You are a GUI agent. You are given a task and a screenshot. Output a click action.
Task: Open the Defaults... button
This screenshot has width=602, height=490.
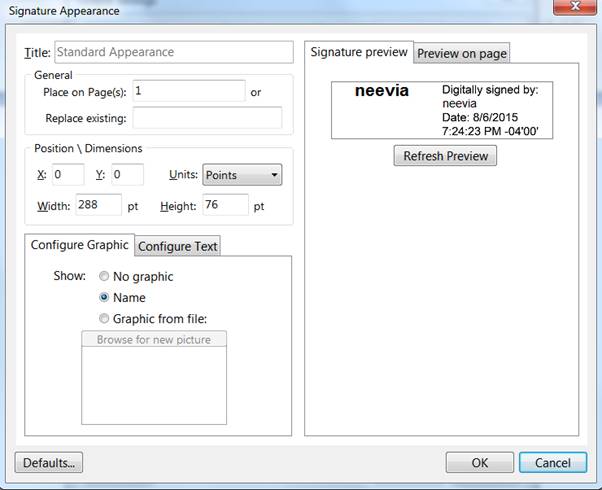[49, 463]
